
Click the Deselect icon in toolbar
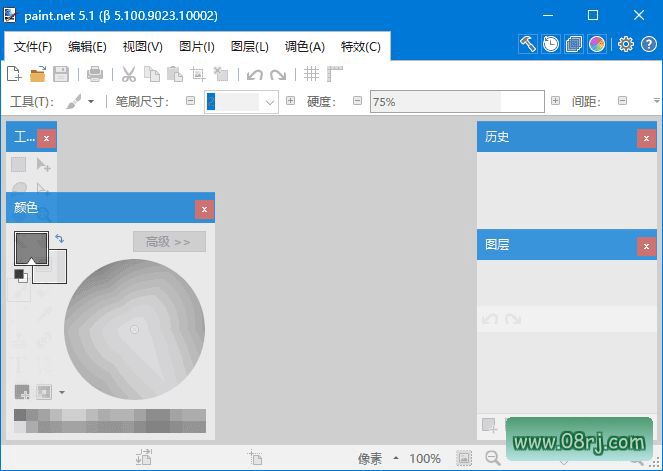pos(221,74)
